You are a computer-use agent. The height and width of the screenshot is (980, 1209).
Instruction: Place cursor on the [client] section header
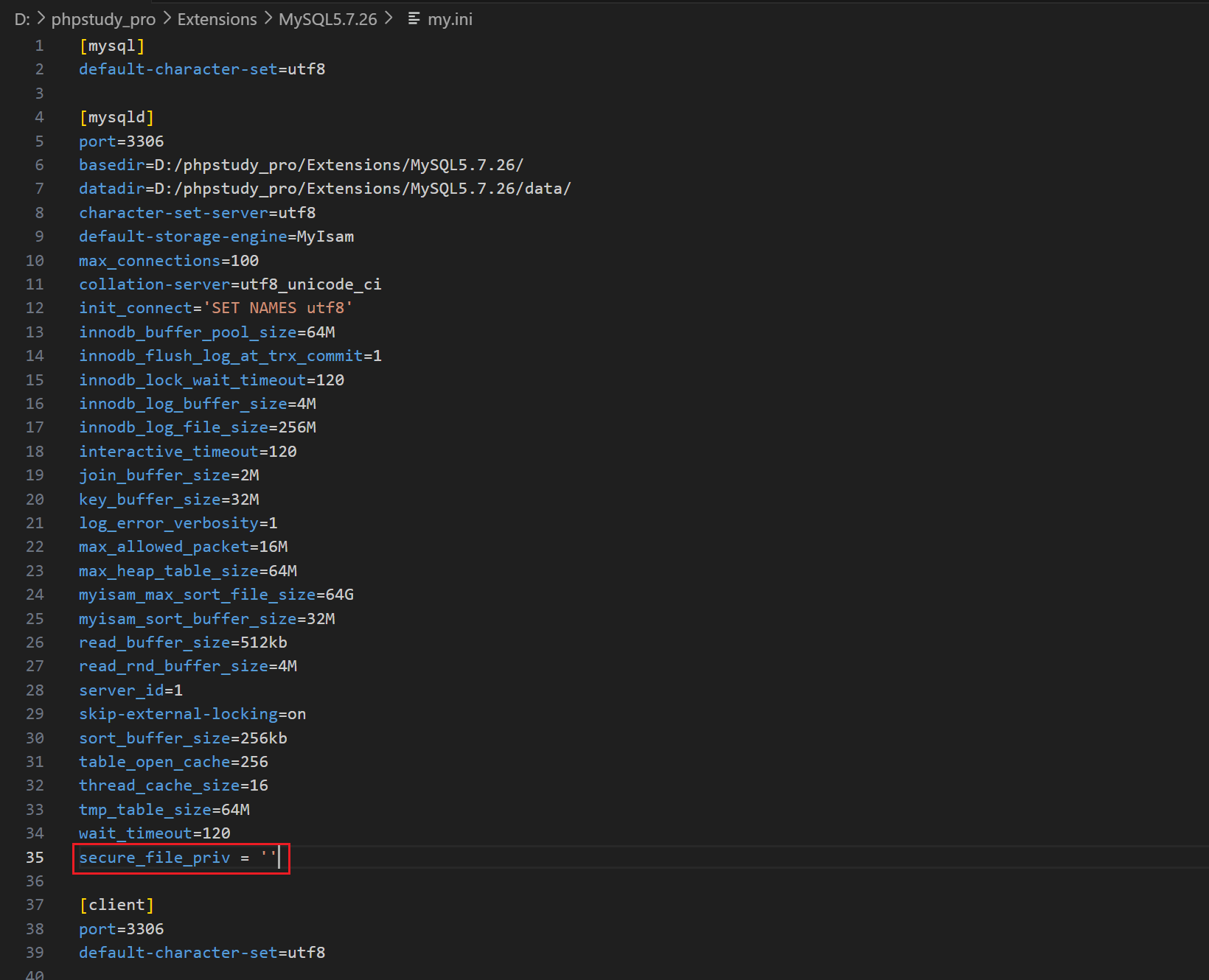pyautogui.click(x=116, y=905)
